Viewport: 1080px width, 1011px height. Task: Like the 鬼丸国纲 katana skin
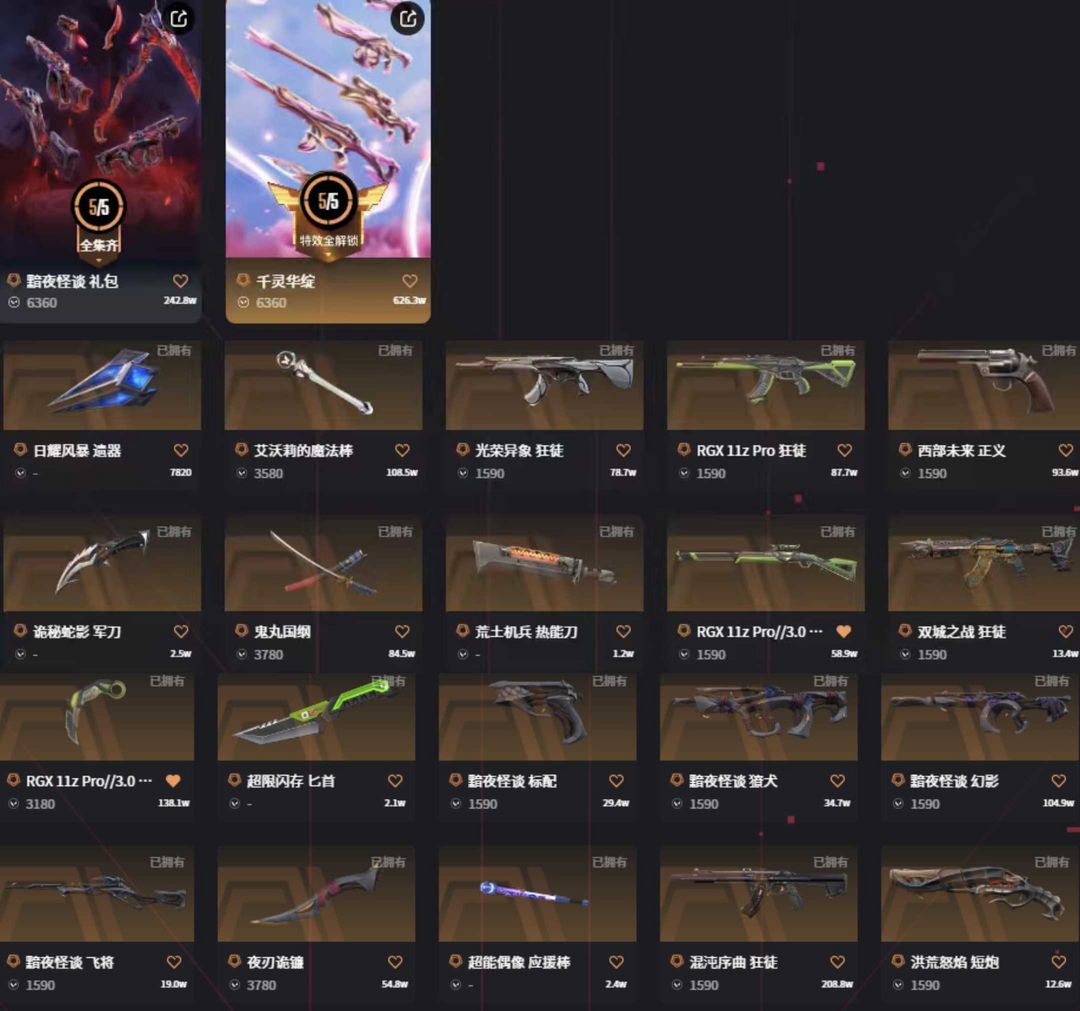coord(402,631)
